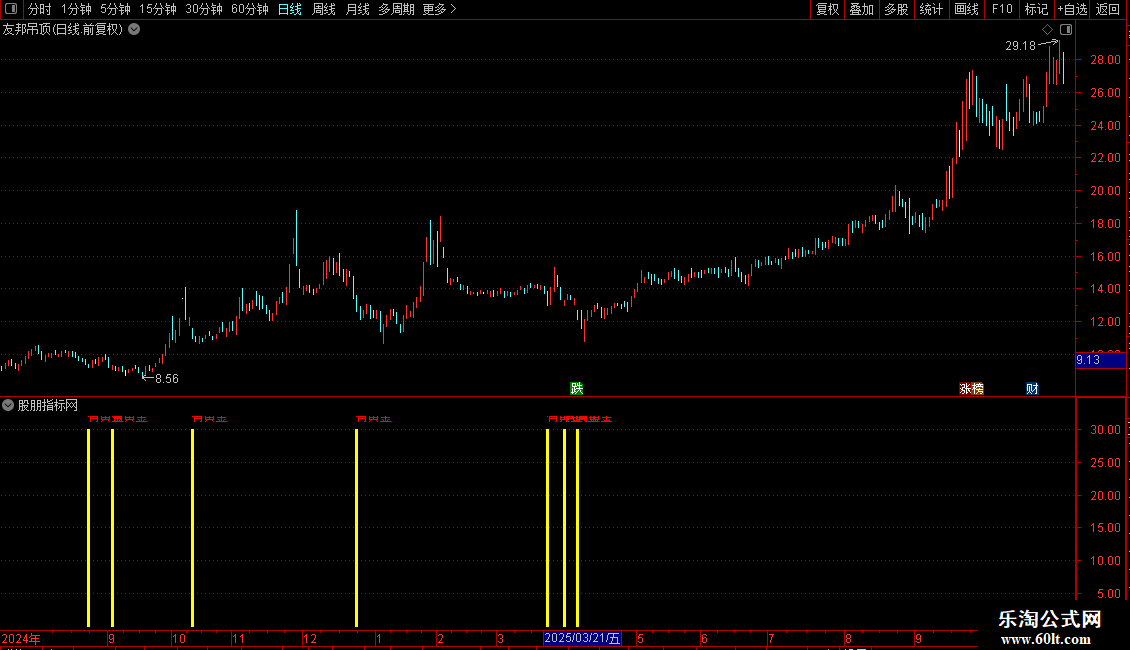This screenshot has height=650, width=1130.
Task: Click the red 涨榜 marker icon
Action: tap(971, 389)
